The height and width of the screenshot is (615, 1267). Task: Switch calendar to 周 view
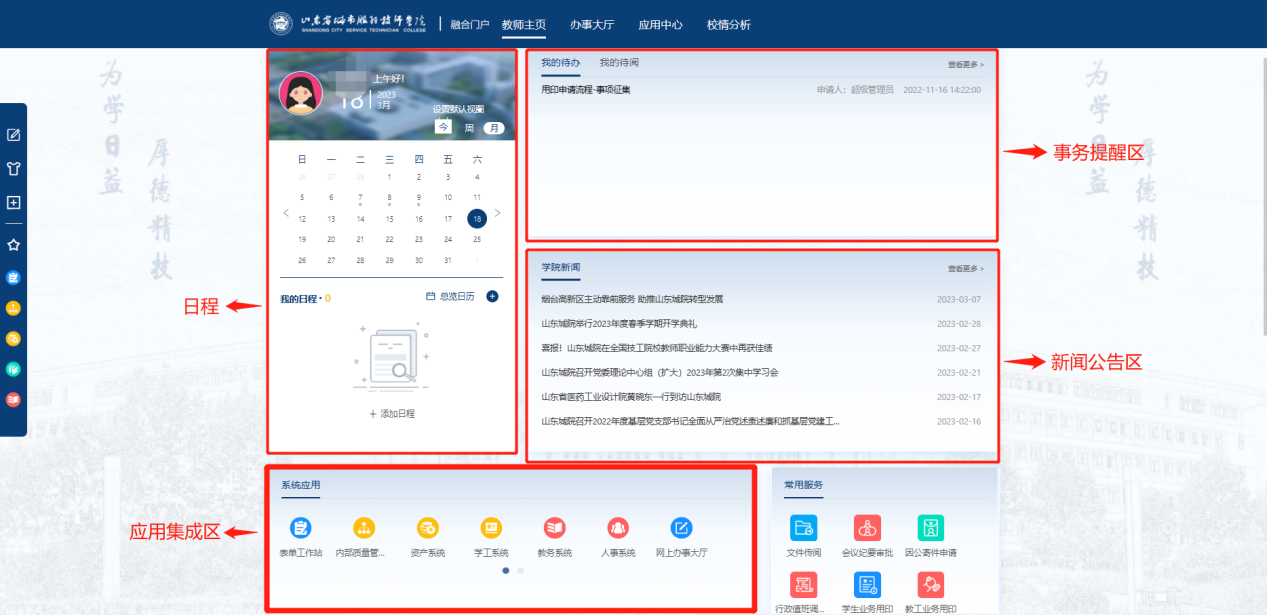(468, 128)
